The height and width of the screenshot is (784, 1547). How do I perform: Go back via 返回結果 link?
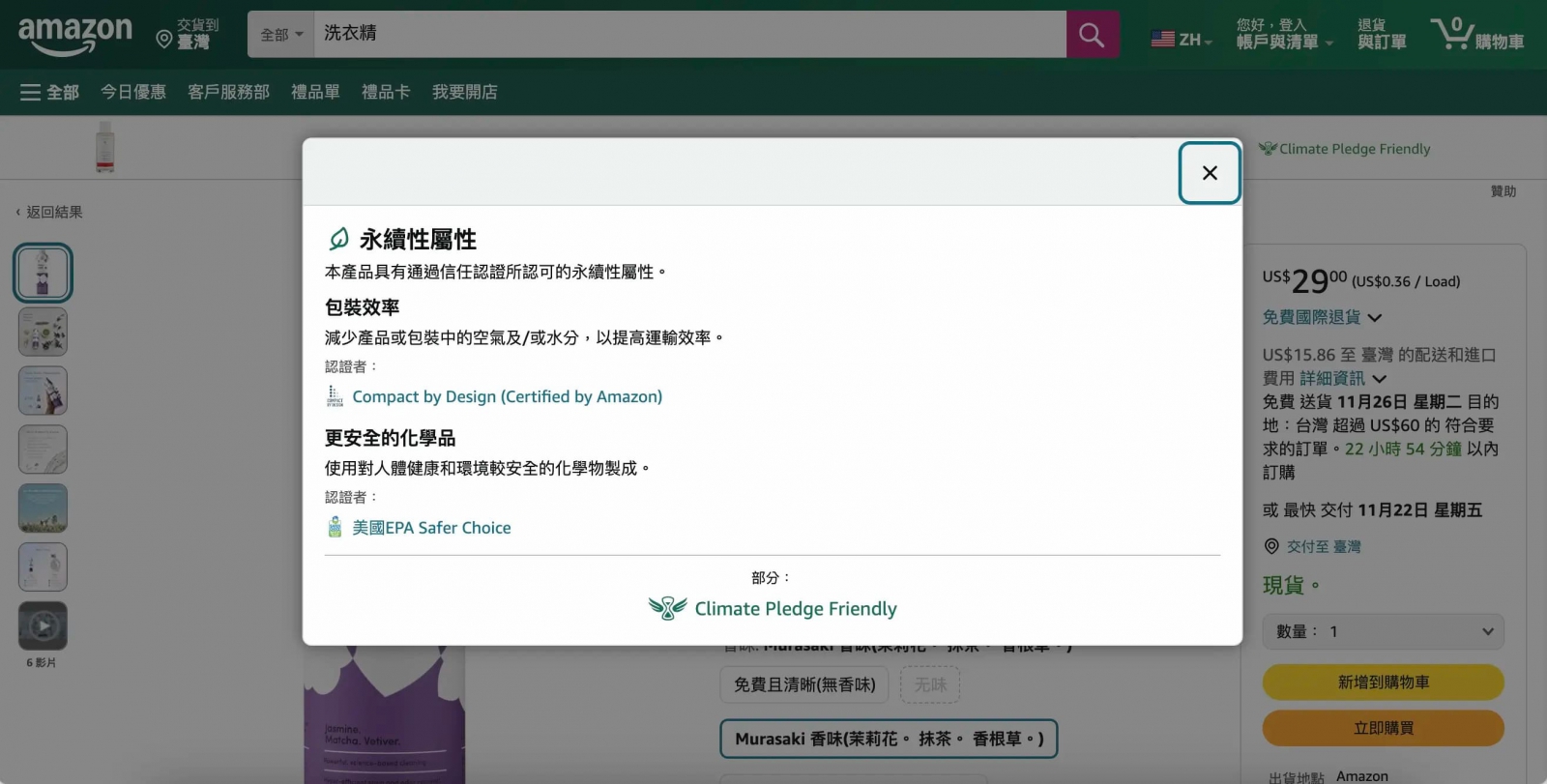[x=49, y=212]
